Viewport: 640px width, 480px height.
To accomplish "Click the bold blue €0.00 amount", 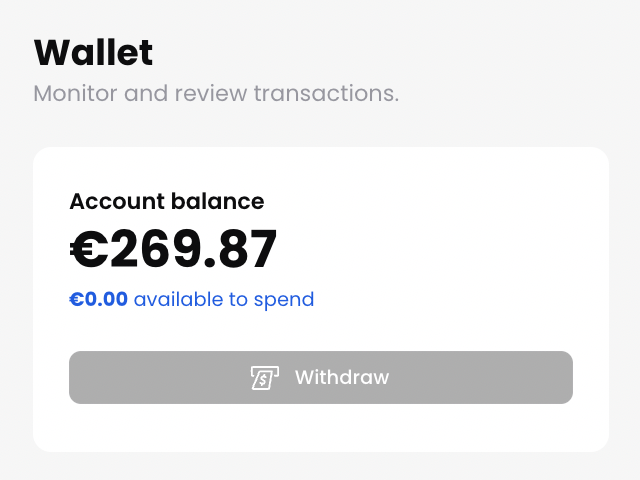I will (98, 299).
